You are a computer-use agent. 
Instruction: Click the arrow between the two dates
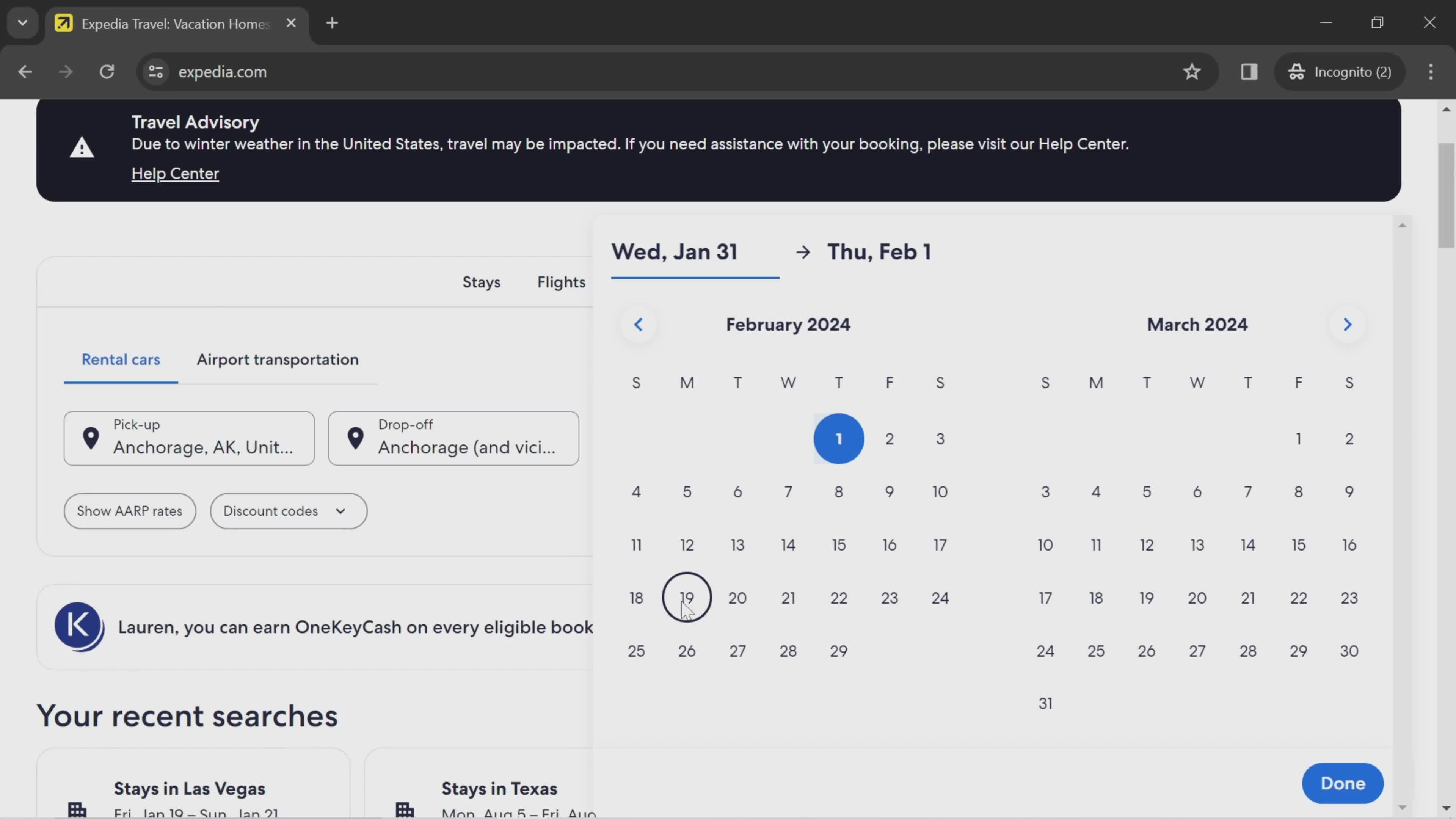[x=803, y=252]
